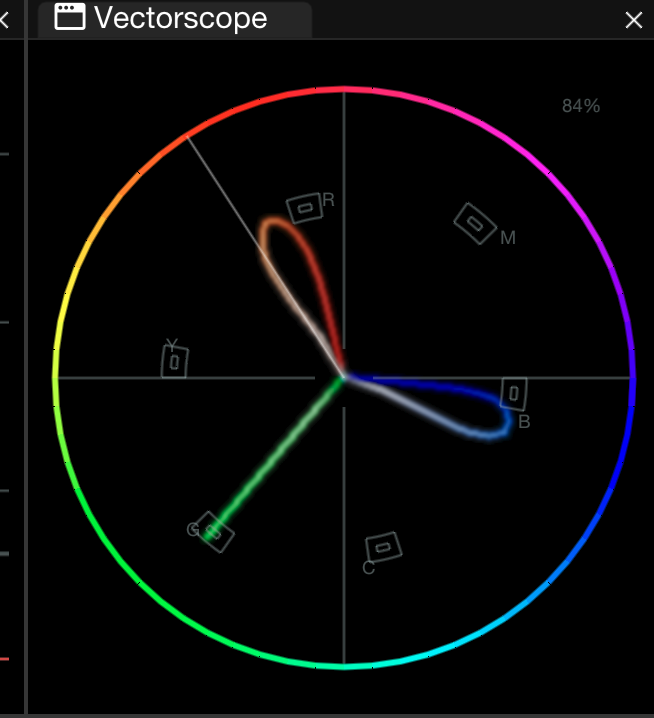Screen dimensions: 654x718
Task: Click the B blue target box
Action: 513,393
